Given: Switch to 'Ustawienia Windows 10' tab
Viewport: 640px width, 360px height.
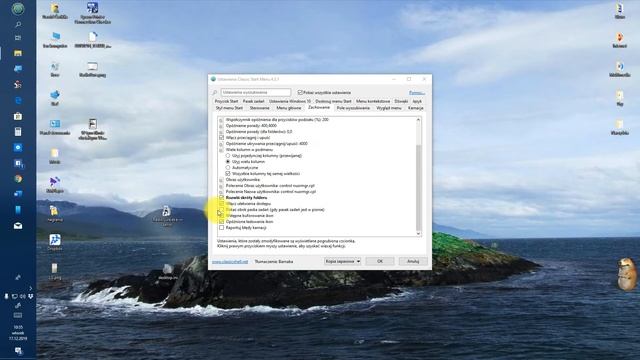Looking at the screenshot, I should 290,101.
